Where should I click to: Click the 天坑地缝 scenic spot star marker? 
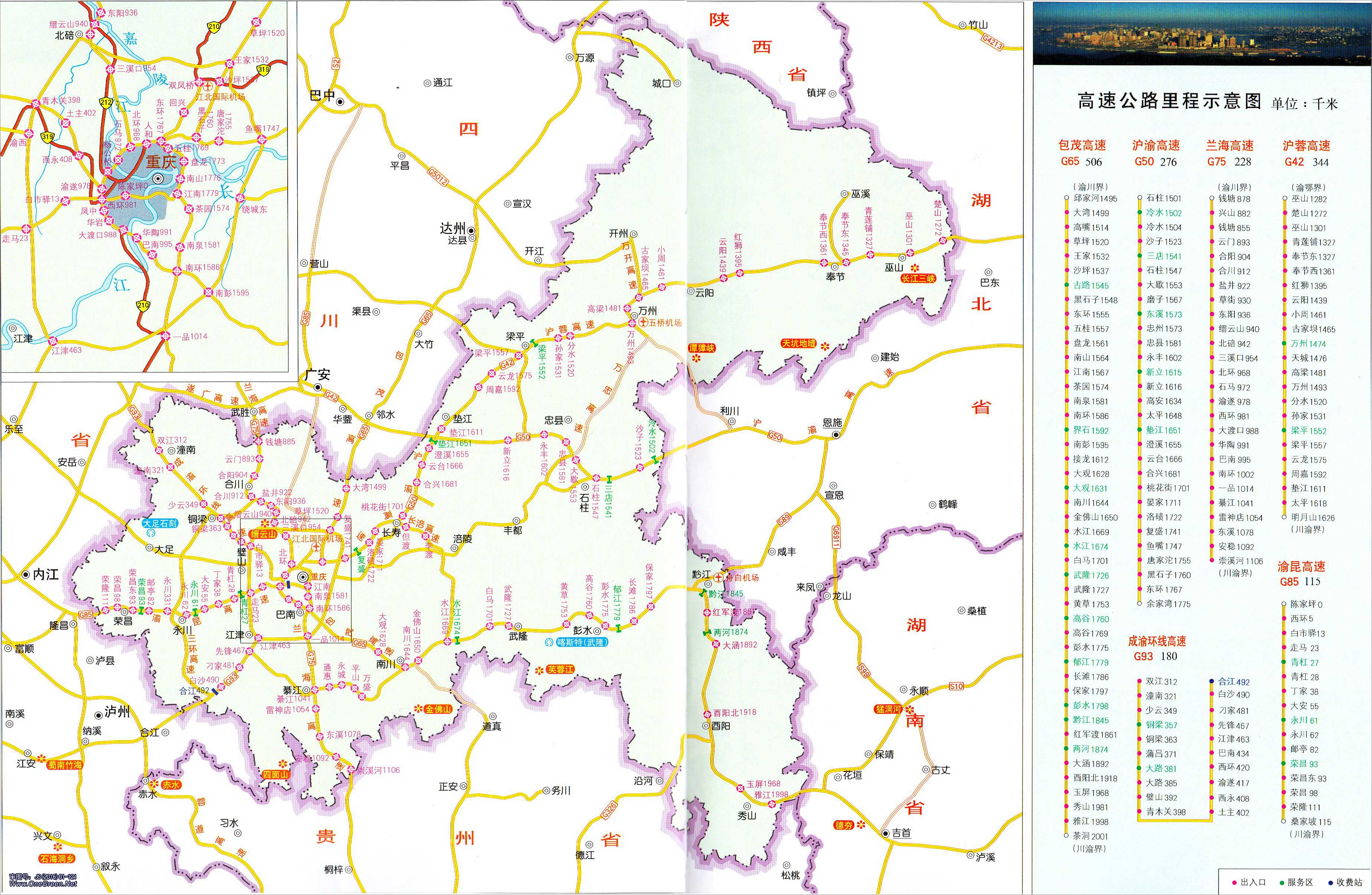click(x=825, y=347)
